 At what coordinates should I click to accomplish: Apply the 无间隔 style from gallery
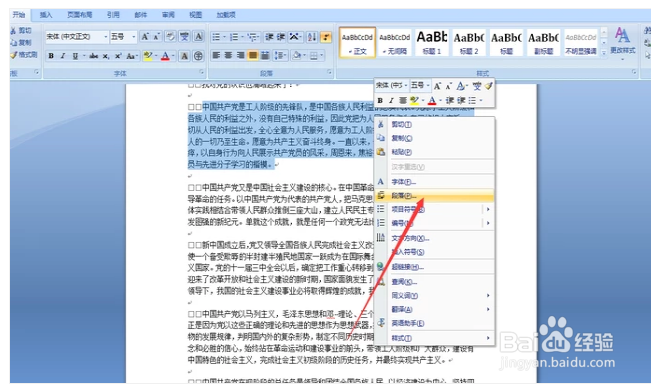tap(394, 42)
